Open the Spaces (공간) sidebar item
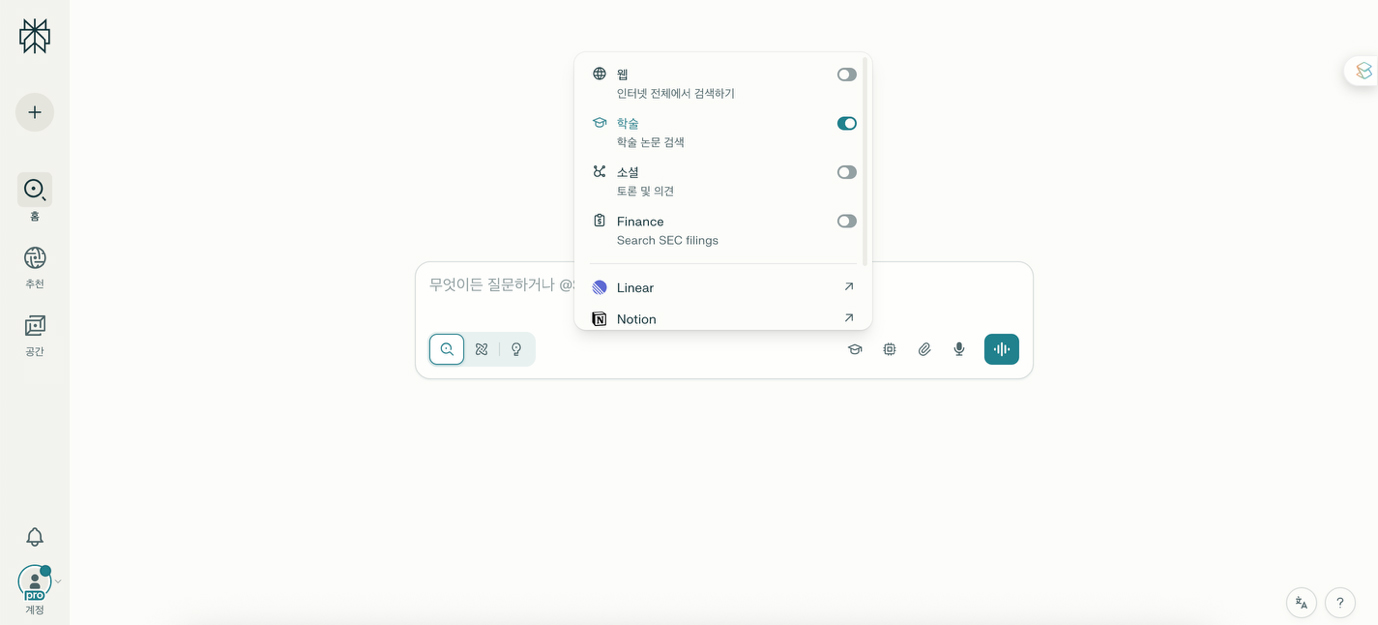 [35, 326]
